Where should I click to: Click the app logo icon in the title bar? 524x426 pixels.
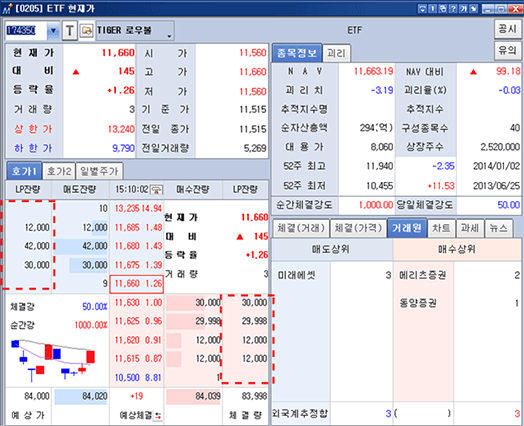click(7, 9)
